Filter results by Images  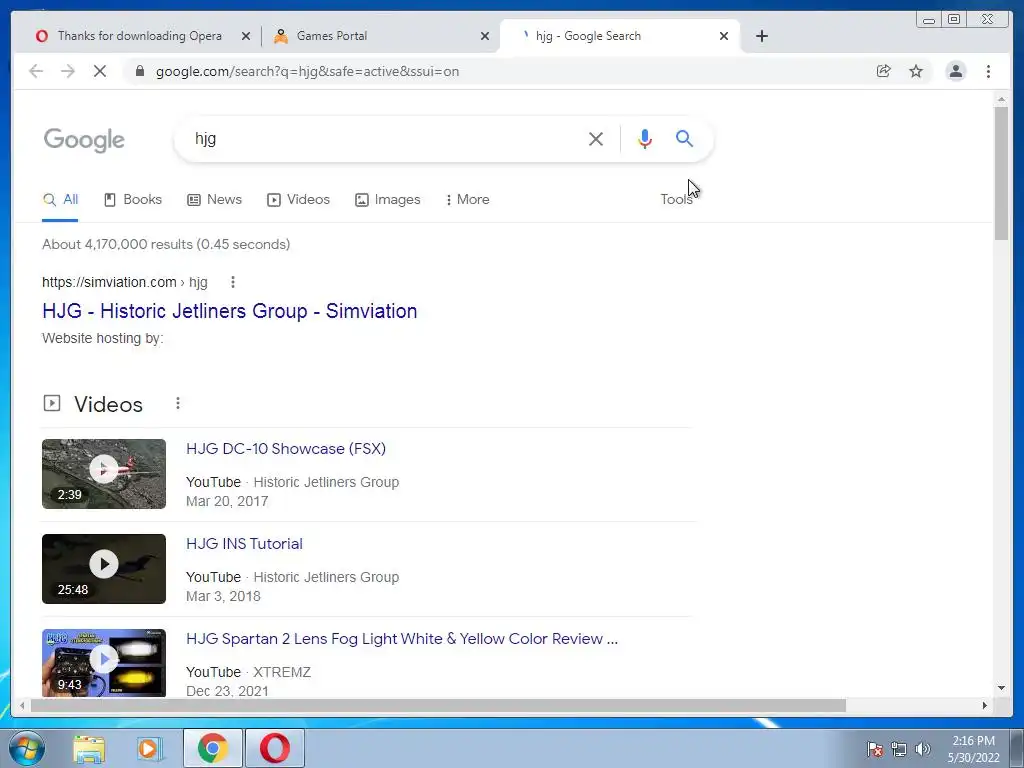pyautogui.click(x=388, y=200)
